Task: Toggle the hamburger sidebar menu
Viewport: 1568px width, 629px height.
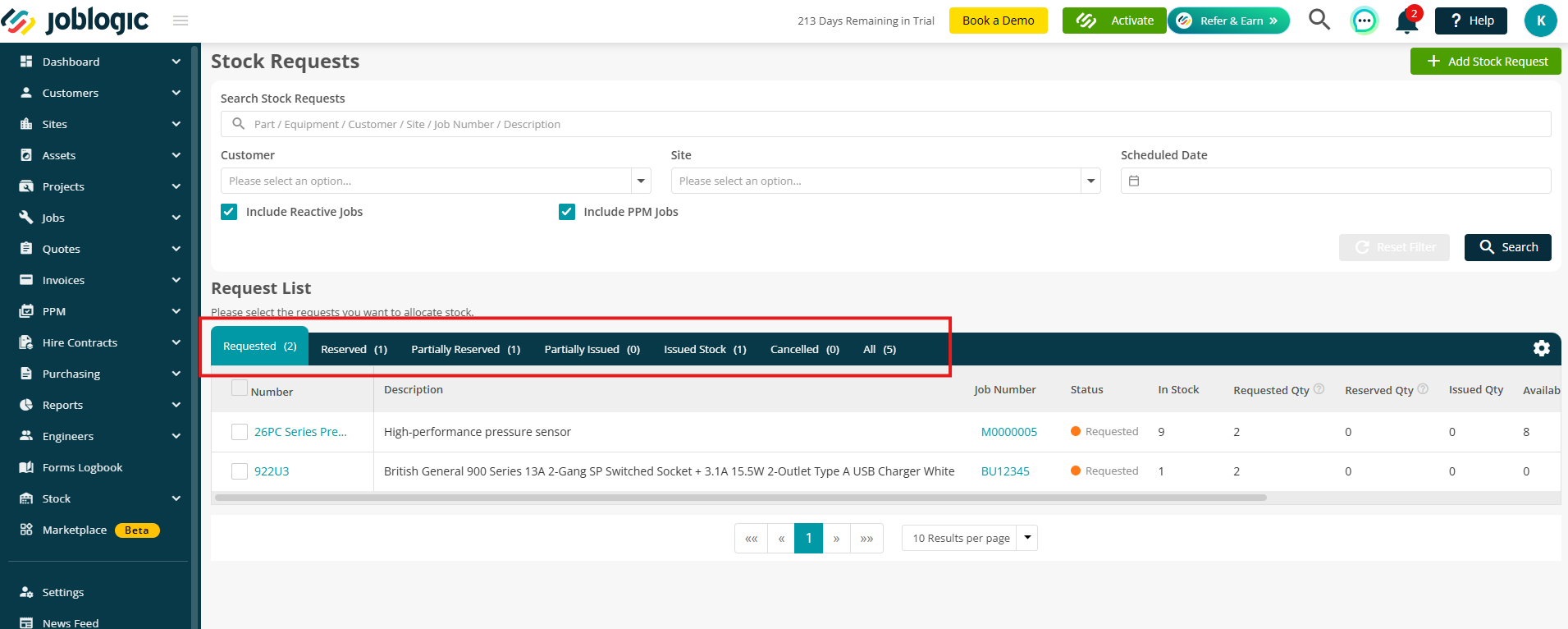Action: click(181, 21)
